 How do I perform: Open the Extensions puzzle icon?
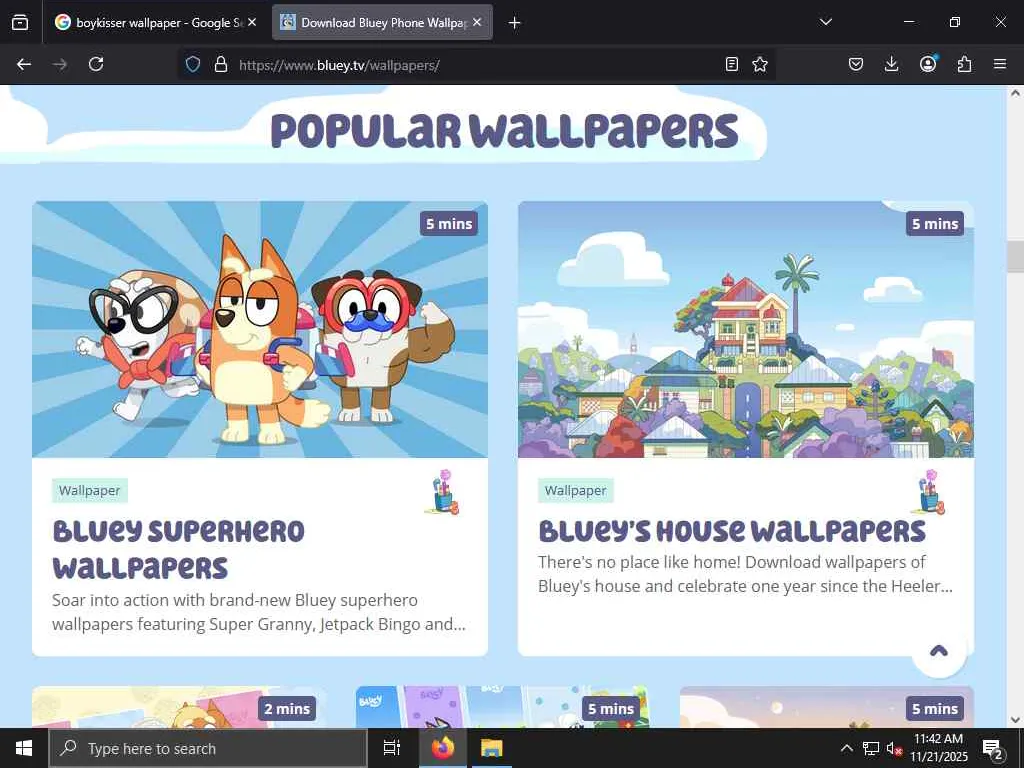click(x=964, y=64)
